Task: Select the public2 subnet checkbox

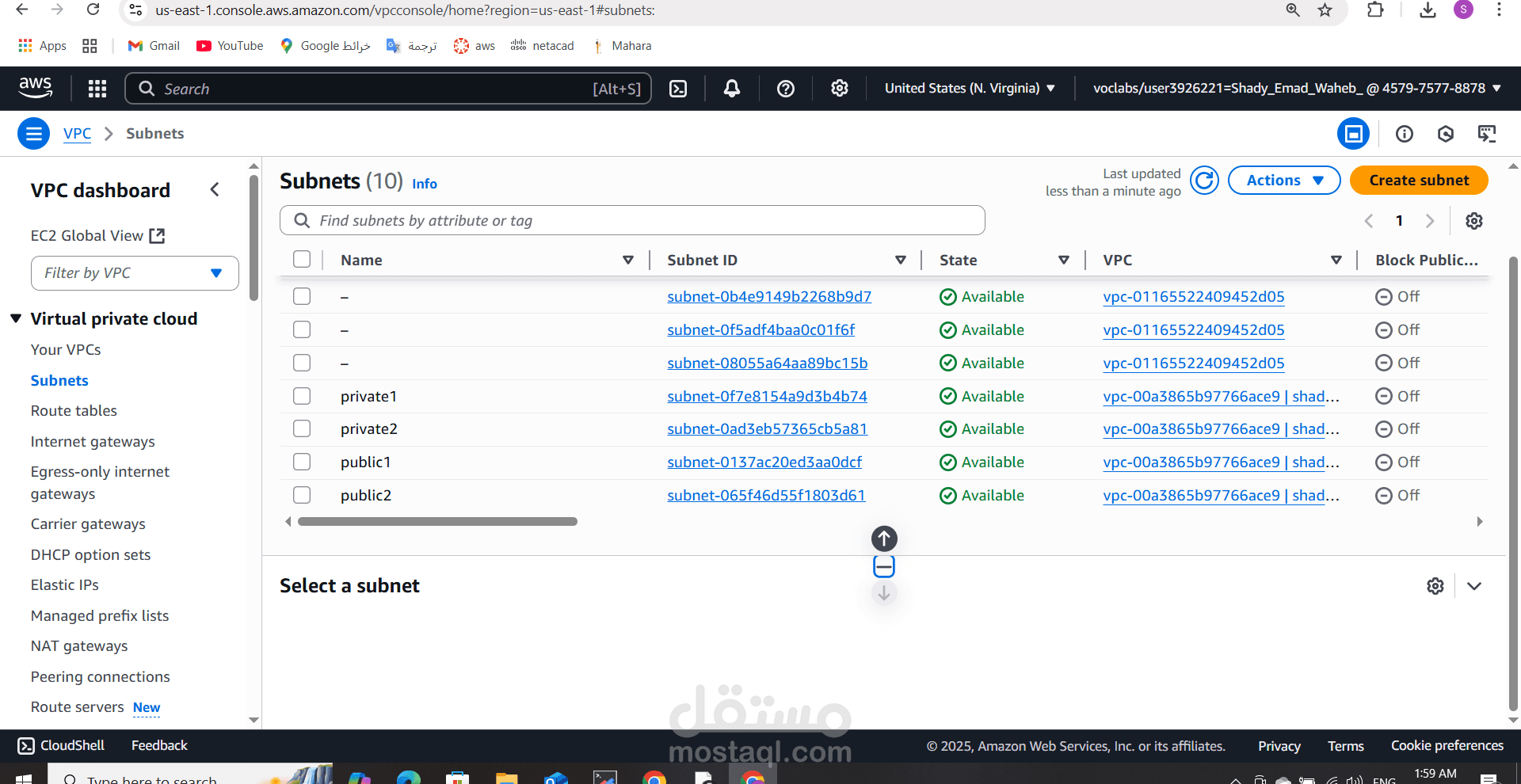Action: click(302, 495)
